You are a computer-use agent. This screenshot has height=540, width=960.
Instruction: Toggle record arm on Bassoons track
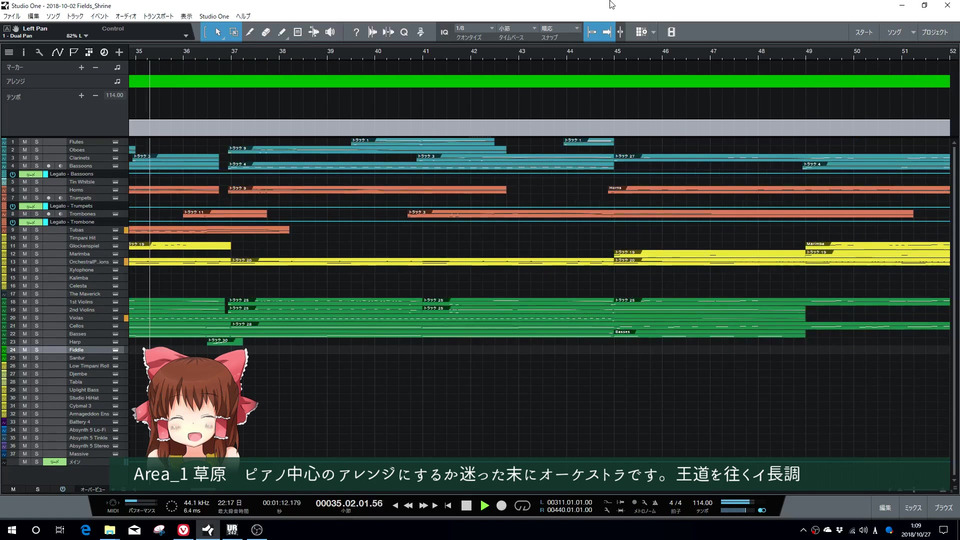(x=48, y=166)
